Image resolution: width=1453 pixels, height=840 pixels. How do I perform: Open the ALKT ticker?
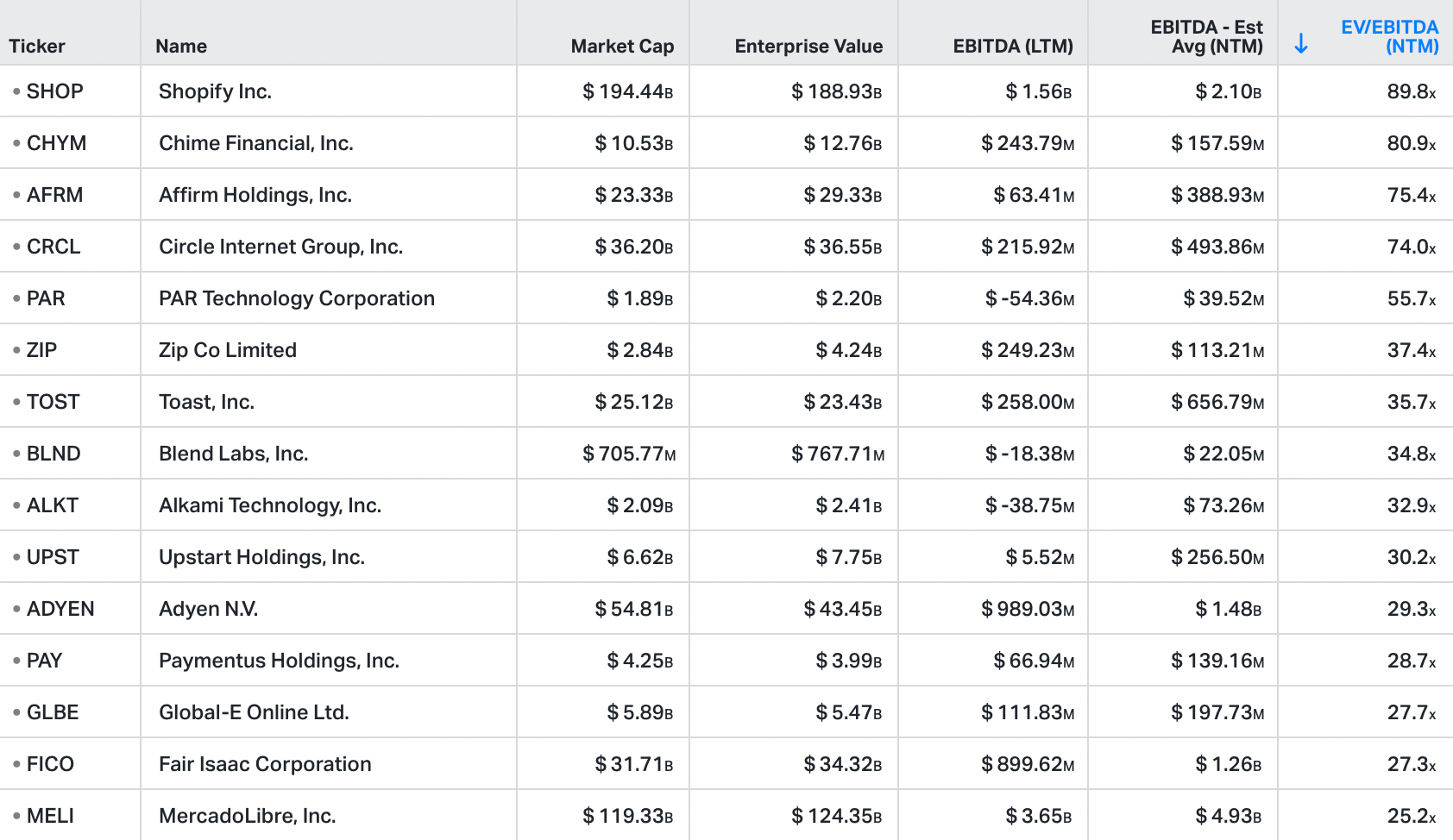pyautogui.click(x=53, y=505)
